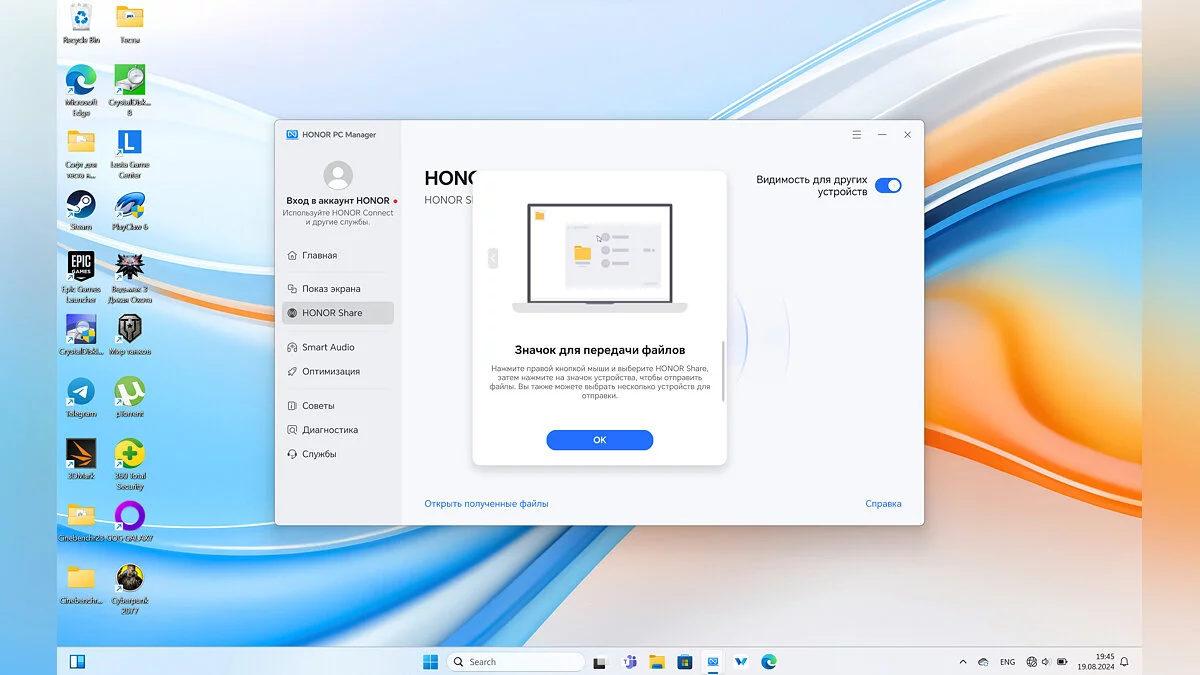Select the Recycle Bin desktop icon
The height and width of the screenshot is (675, 1200).
pos(81,24)
